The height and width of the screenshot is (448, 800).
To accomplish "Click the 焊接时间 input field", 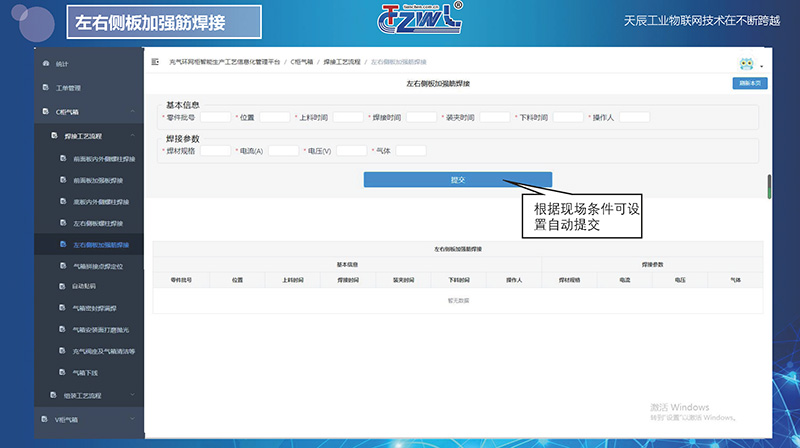I will point(421,117).
